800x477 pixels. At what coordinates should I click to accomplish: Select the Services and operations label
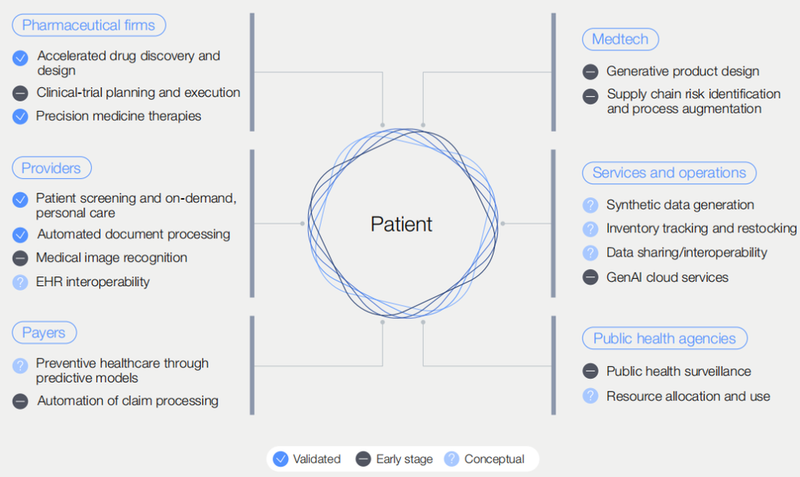pyautogui.click(x=668, y=172)
